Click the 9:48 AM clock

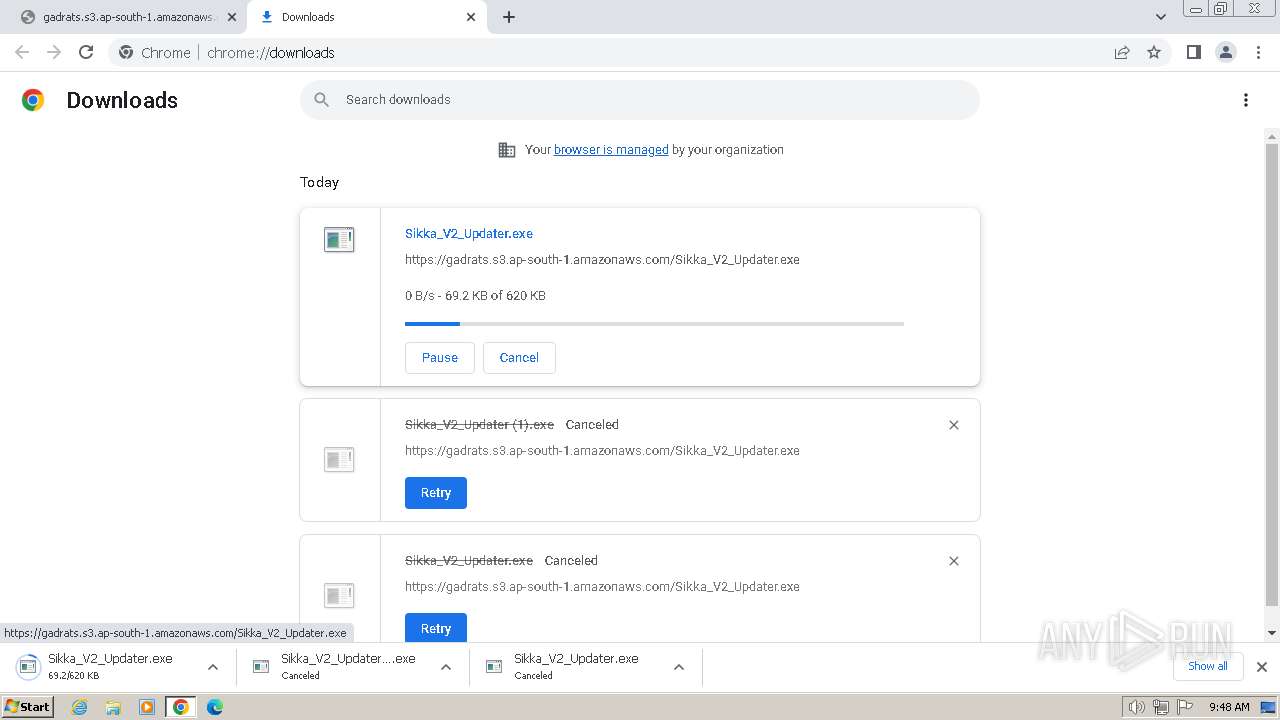tap(1229, 707)
